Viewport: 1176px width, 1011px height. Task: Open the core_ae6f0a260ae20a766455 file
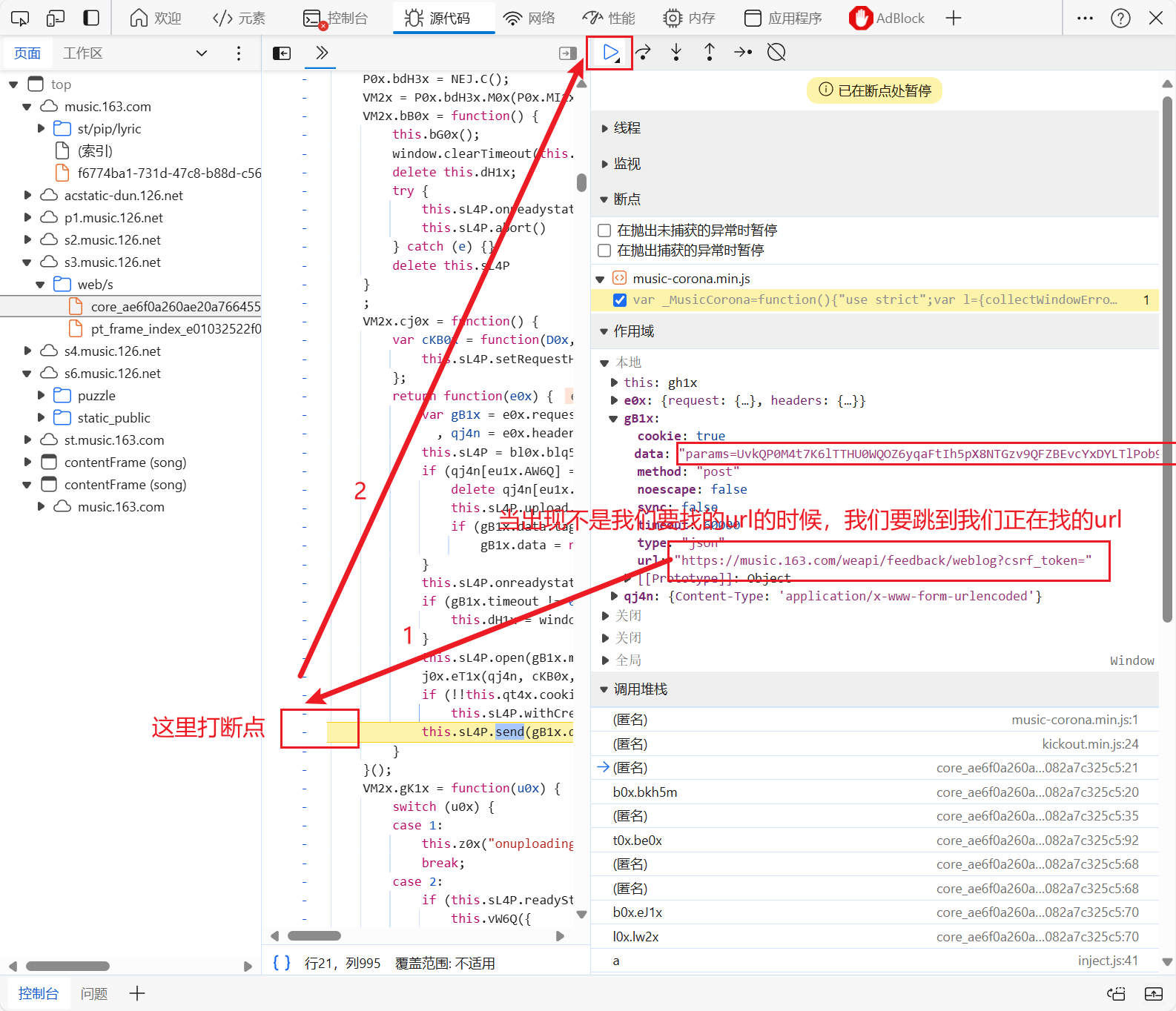176,307
